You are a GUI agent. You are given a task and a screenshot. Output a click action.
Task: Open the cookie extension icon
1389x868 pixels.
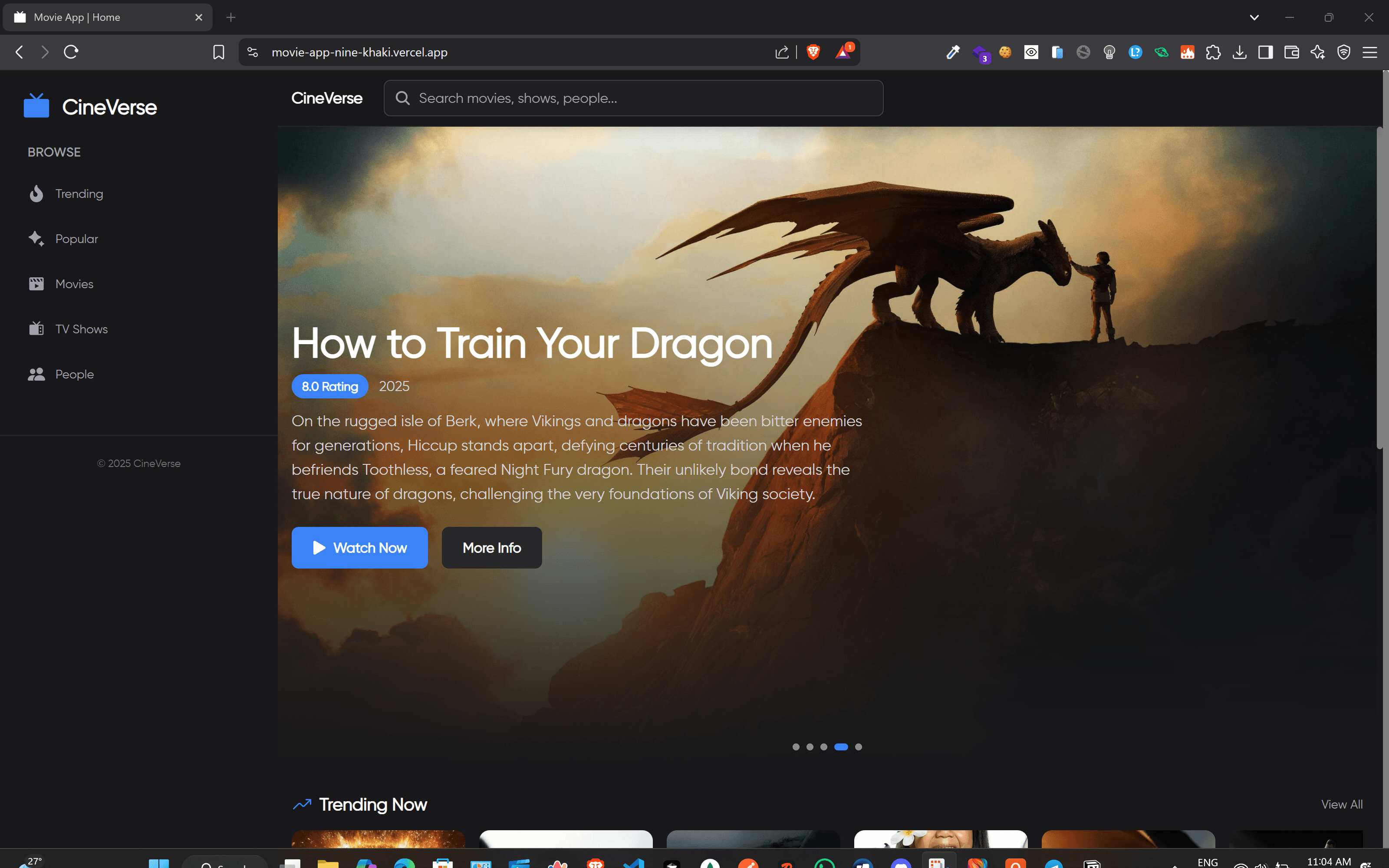1005,52
